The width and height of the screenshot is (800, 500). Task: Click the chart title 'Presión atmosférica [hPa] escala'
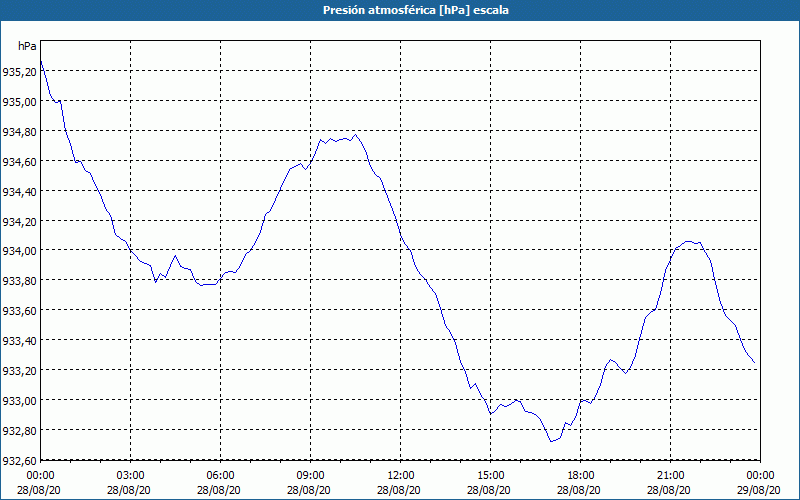[x=416, y=10]
